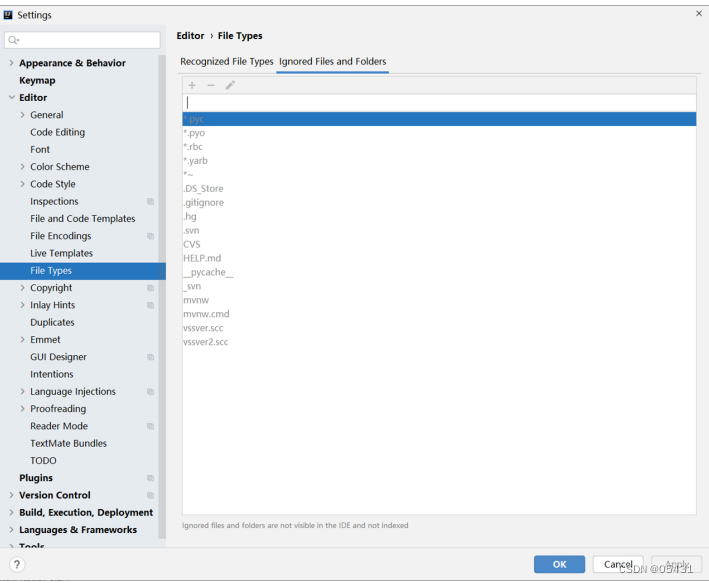Expand the Copyright subsection
This screenshot has width=709, height=583.
[23, 288]
